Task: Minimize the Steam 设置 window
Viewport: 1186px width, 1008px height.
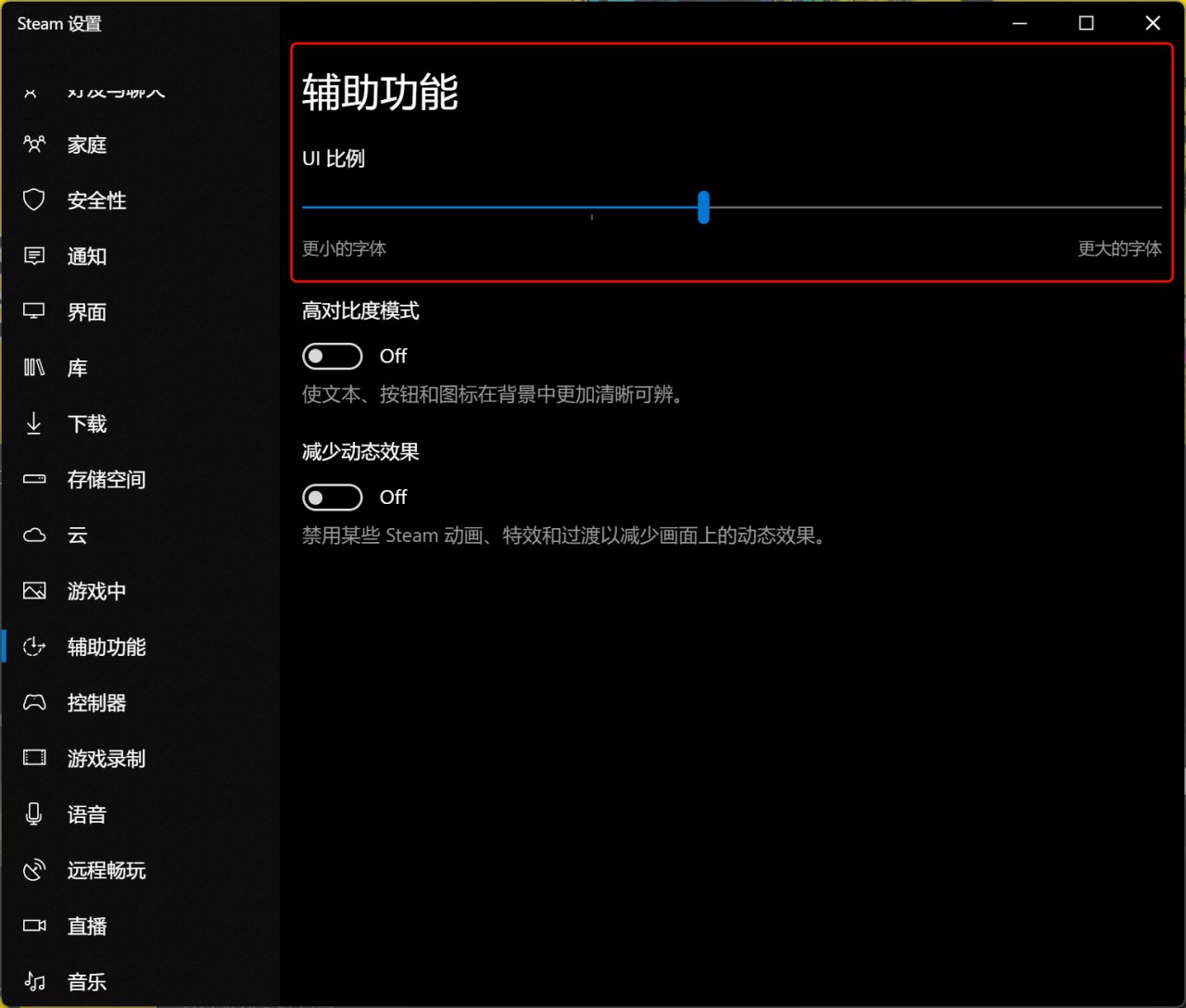Action: point(1020,23)
